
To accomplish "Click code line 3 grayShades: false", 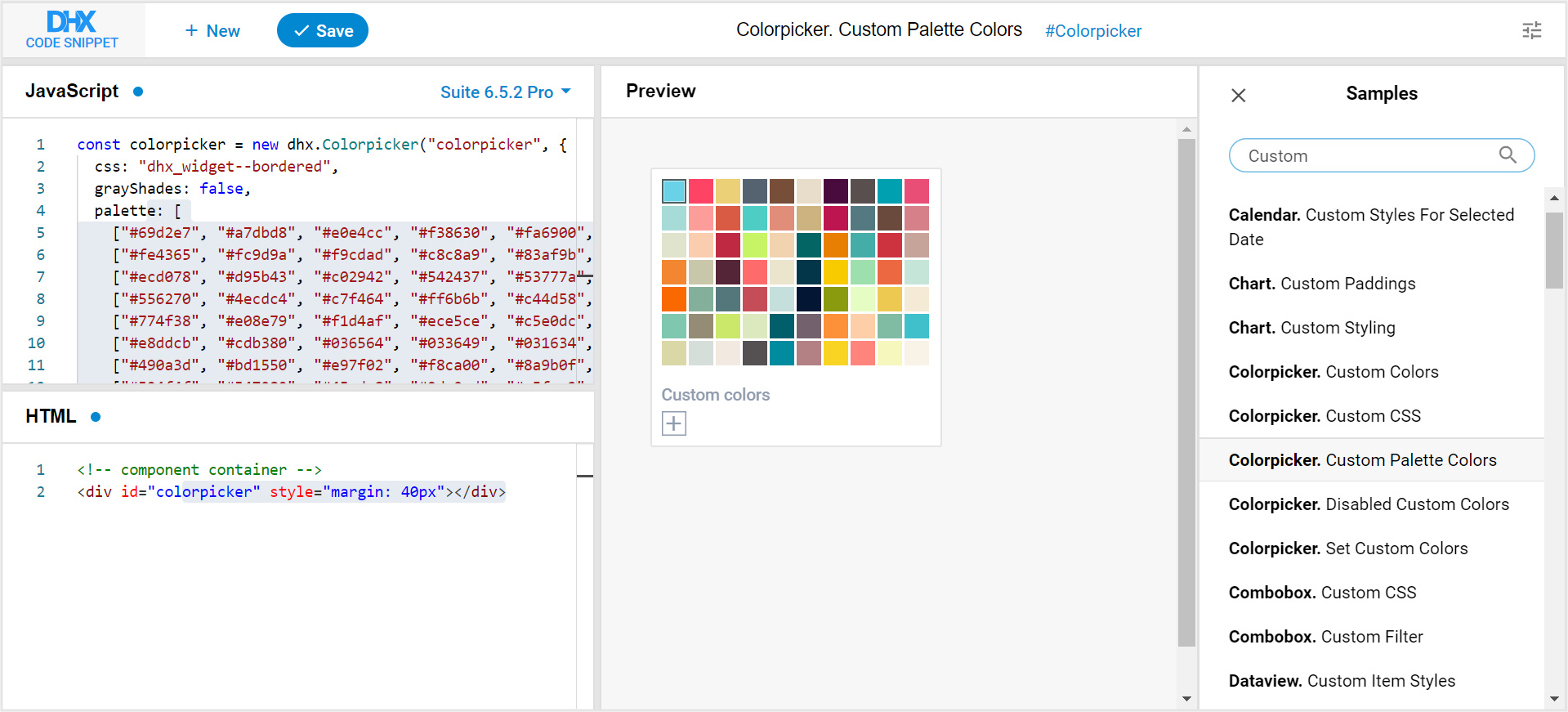I will pos(172,189).
